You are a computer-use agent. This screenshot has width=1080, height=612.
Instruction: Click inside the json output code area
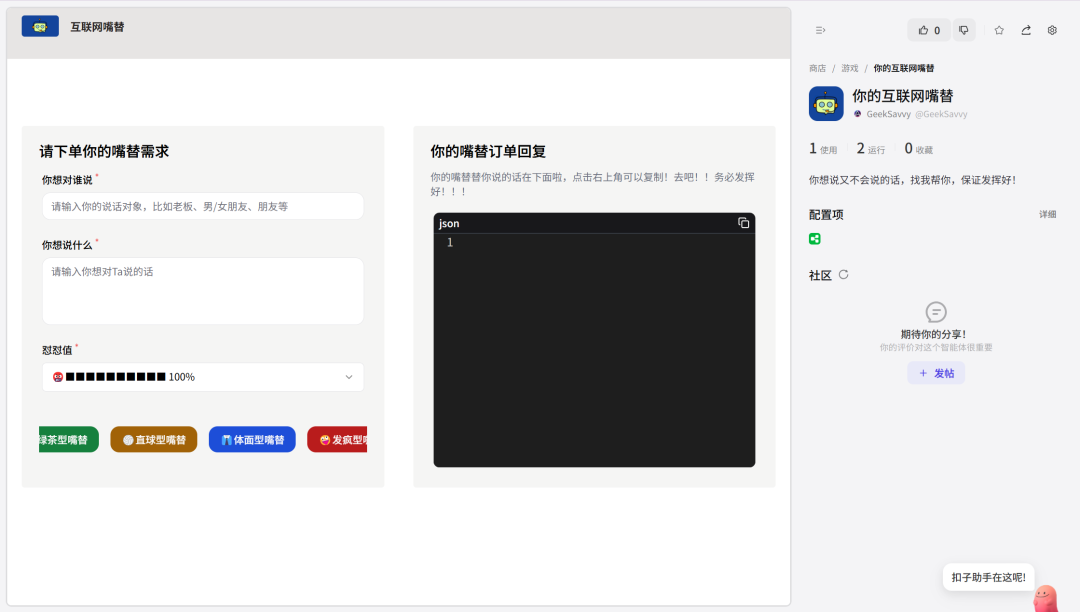(x=594, y=350)
